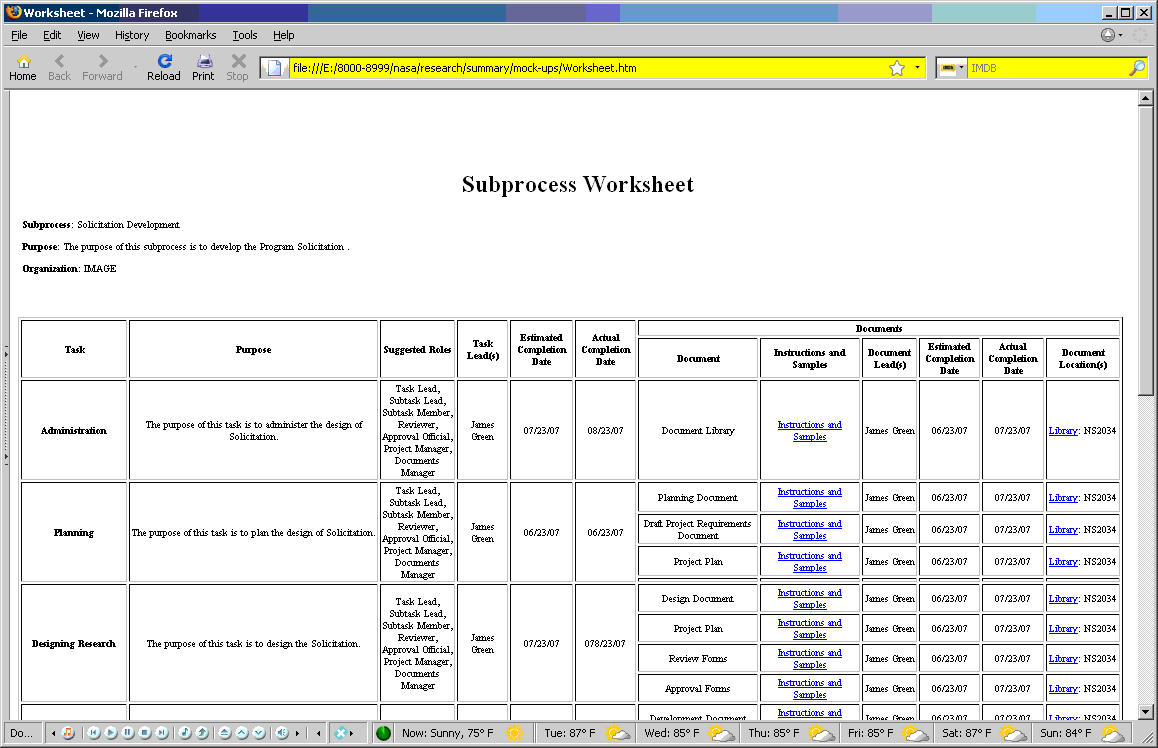The image size is (1158, 748).
Task: Open the Library link in Review Forms row
Action: pyautogui.click(x=1063, y=659)
